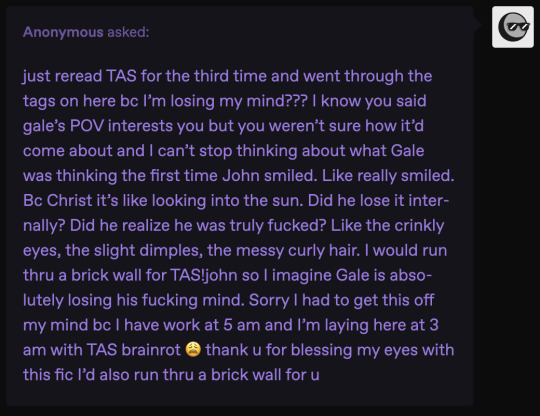Click the line starting 'come about and'

[224, 151]
